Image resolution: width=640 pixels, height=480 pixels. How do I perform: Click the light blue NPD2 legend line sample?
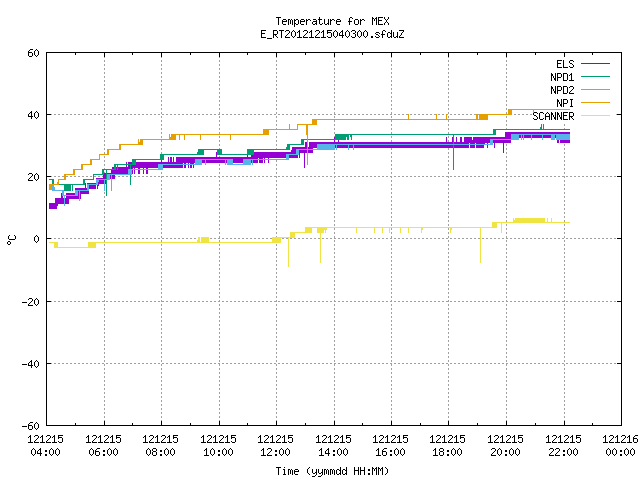595,90
